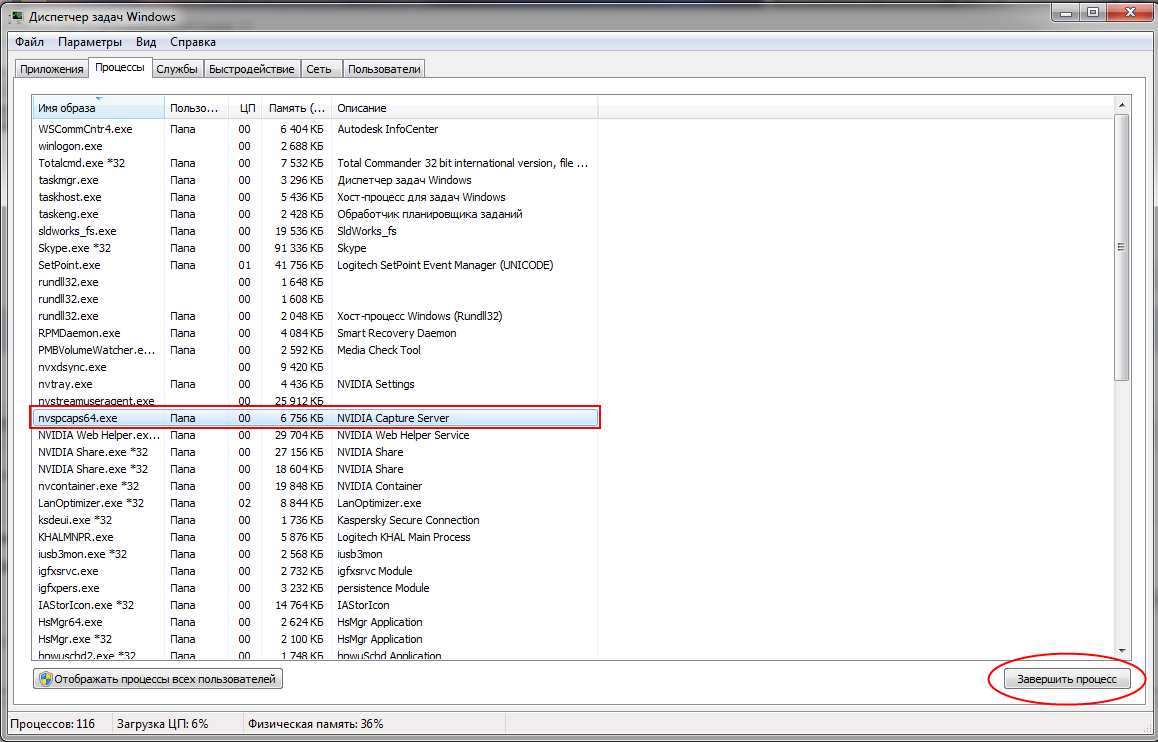Screen dimensions: 1158x742
Task: Click the Task Manager icon in the title bar
Action: pos(16,16)
